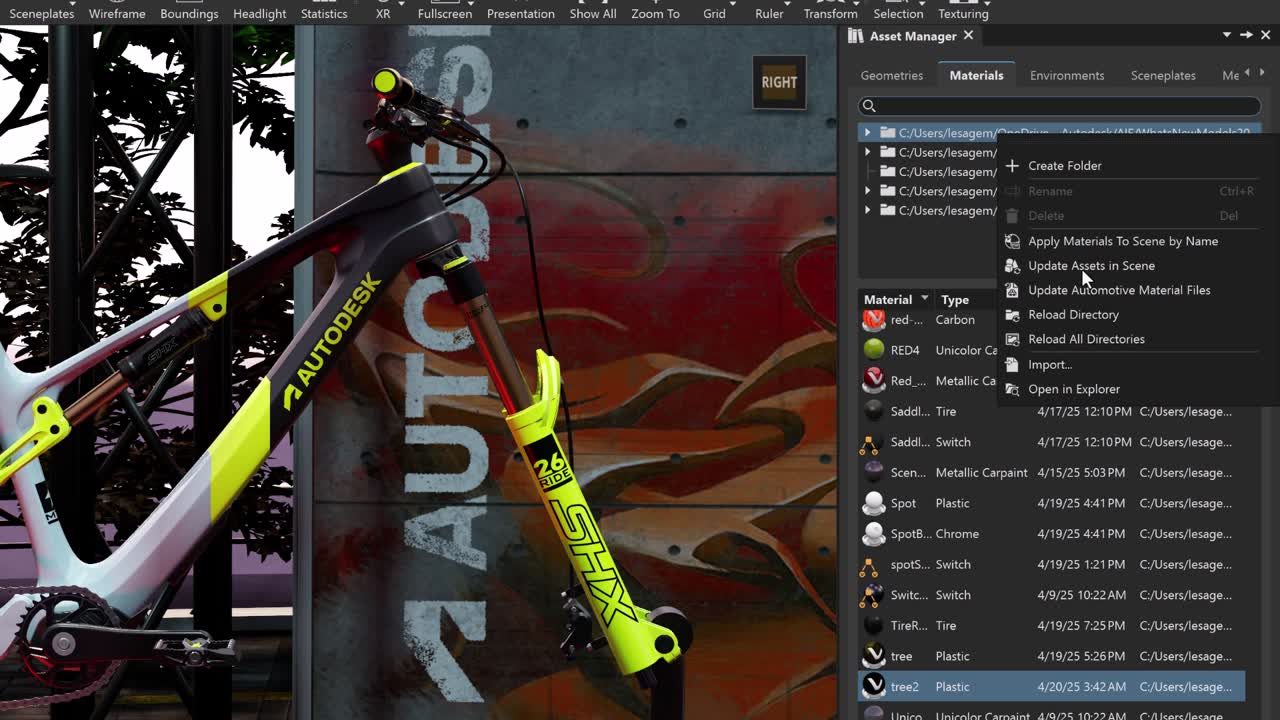Select Reload Directory from context menu
1280x720 pixels.
(x=1073, y=315)
